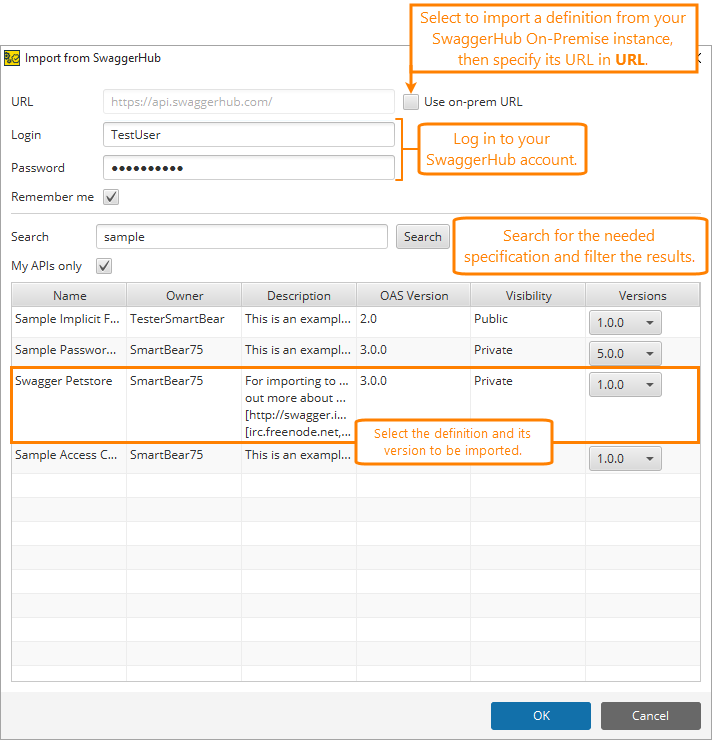Click SmartBear75 owner in Sample Access row
Image resolution: width=712 pixels, height=740 pixels.
167,455
